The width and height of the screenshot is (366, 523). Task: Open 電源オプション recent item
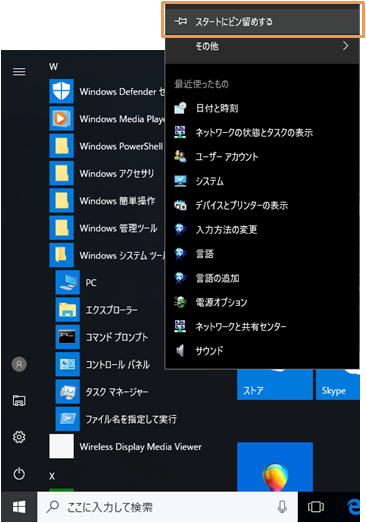(263, 302)
